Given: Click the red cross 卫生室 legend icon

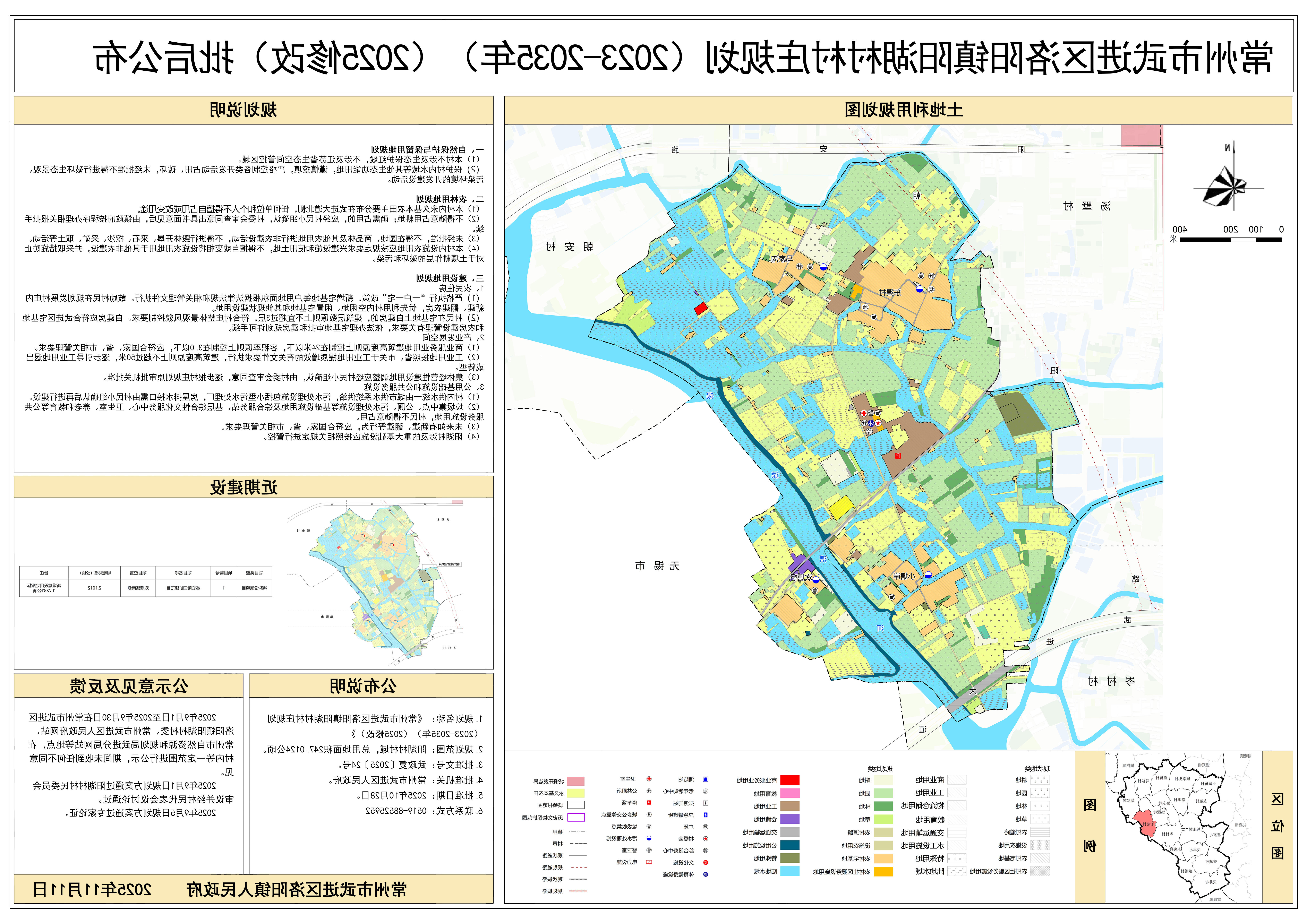Looking at the screenshot, I should pyautogui.click(x=649, y=779).
